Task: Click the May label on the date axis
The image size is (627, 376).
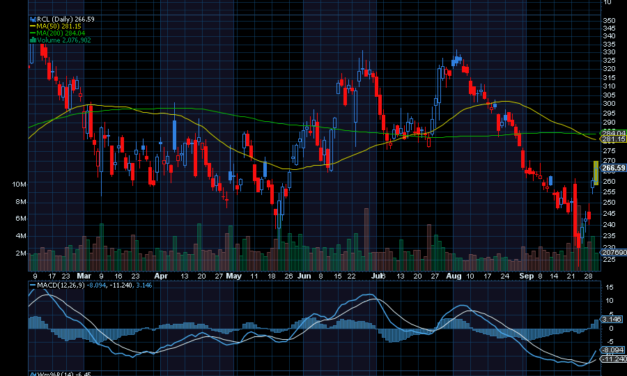Action: point(234,276)
